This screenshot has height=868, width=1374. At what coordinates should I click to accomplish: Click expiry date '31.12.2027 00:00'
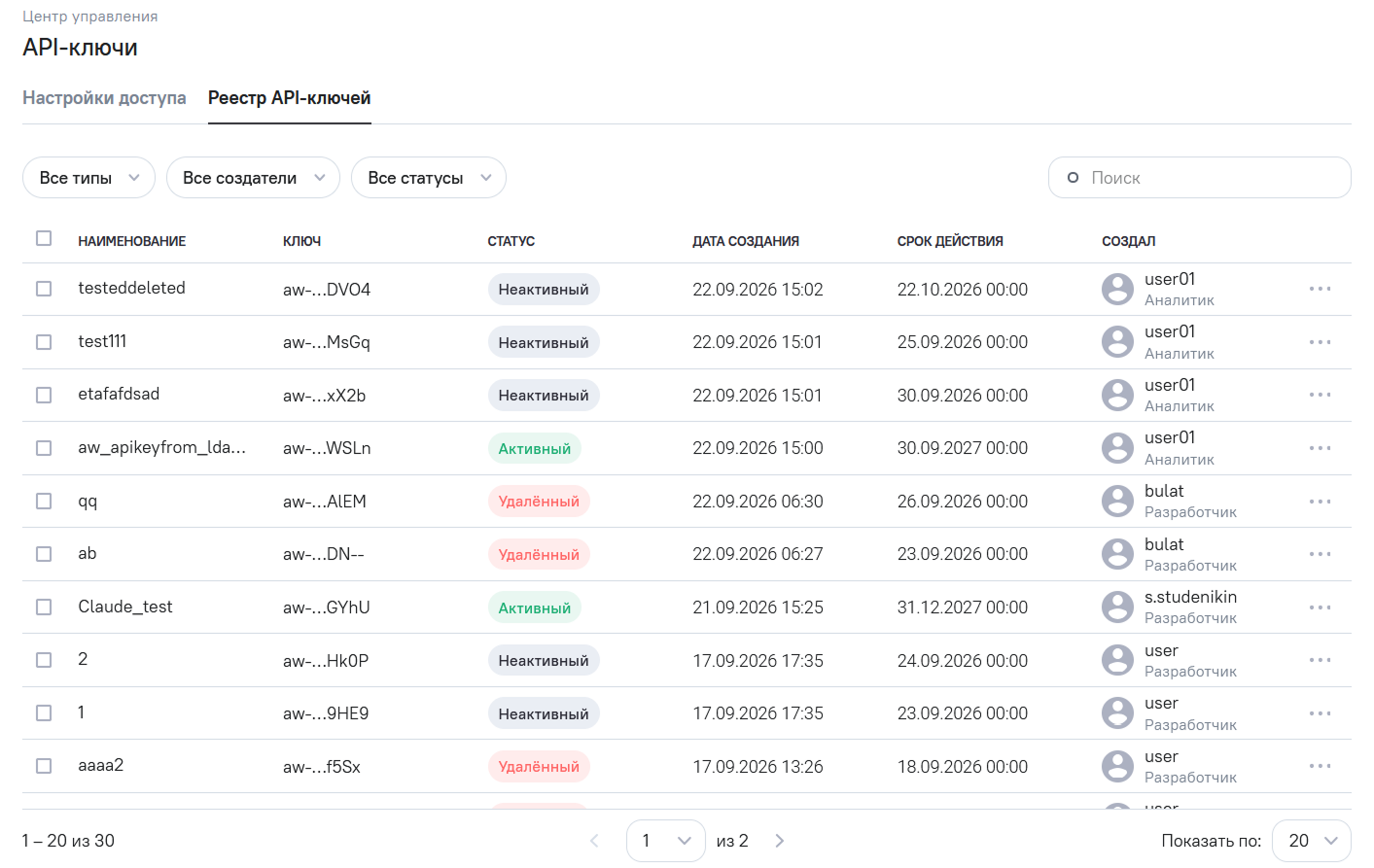[963, 608]
